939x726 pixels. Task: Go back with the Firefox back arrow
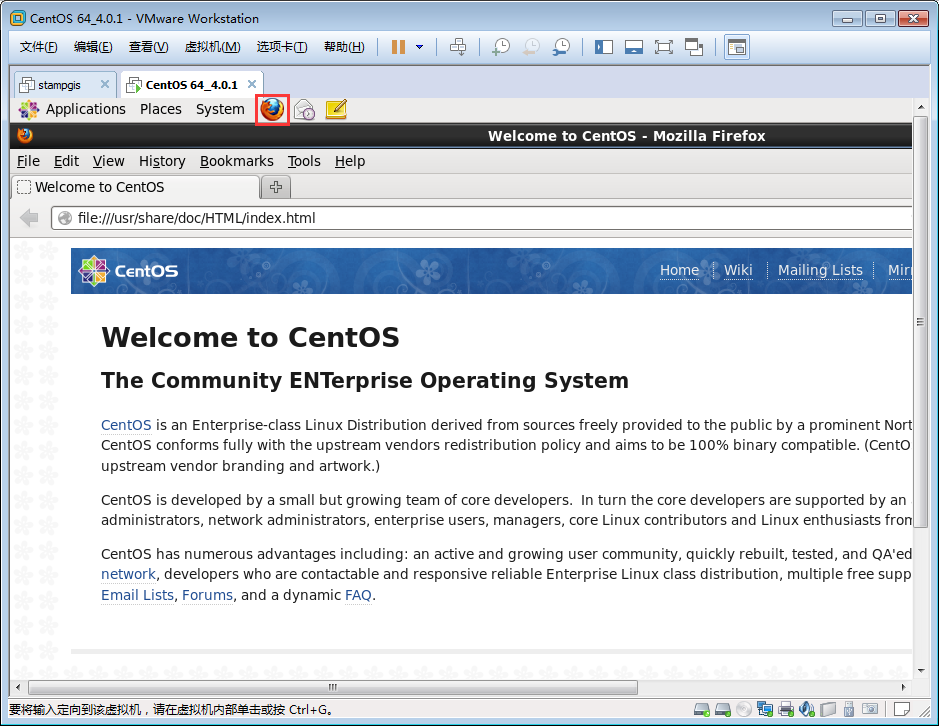[x=29, y=218]
